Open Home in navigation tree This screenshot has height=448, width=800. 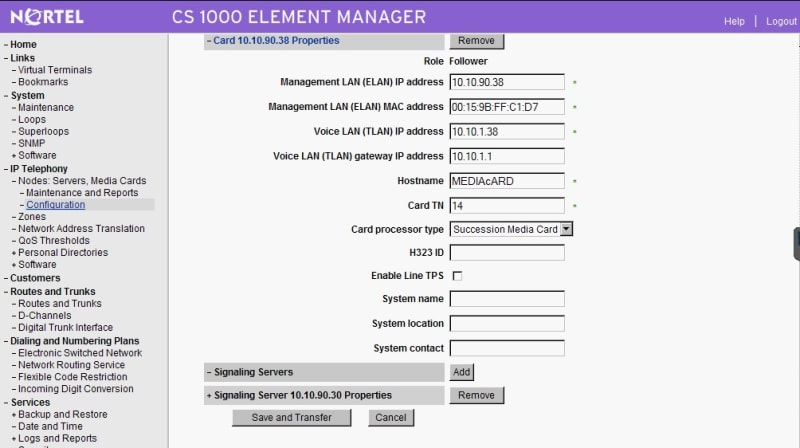pos(23,44)
